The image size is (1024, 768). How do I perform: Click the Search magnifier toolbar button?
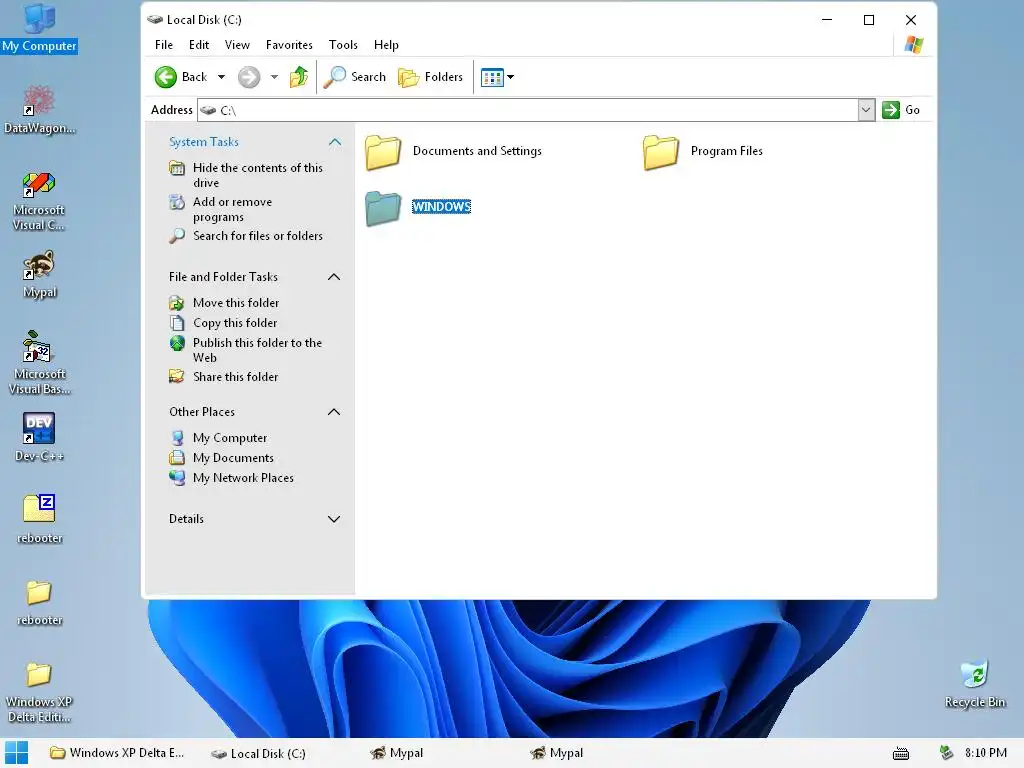(355, 77)
